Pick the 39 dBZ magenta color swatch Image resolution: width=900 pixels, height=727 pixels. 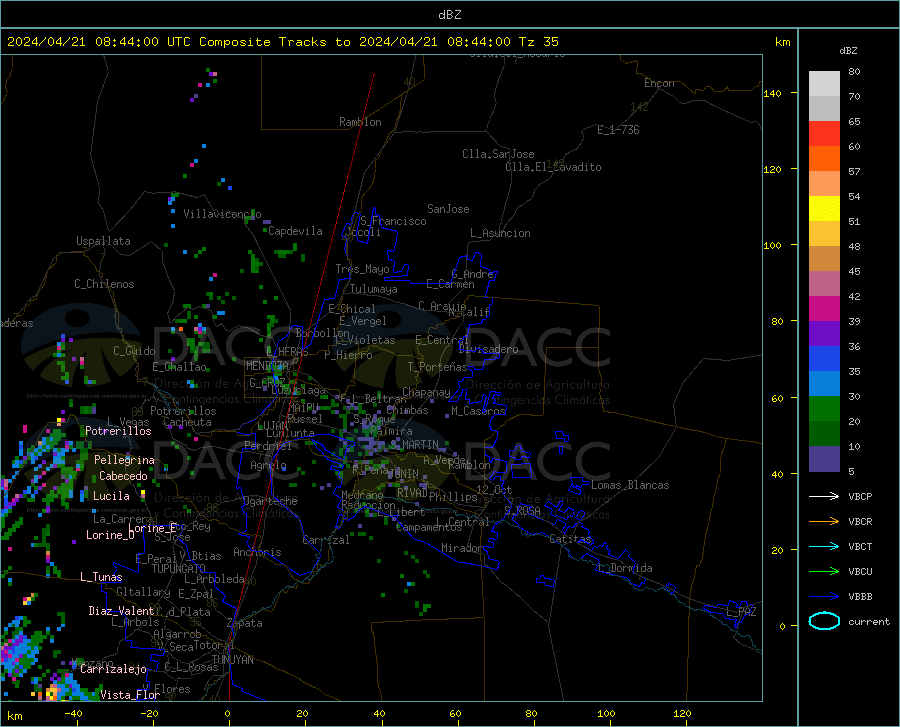pos(824,309)
